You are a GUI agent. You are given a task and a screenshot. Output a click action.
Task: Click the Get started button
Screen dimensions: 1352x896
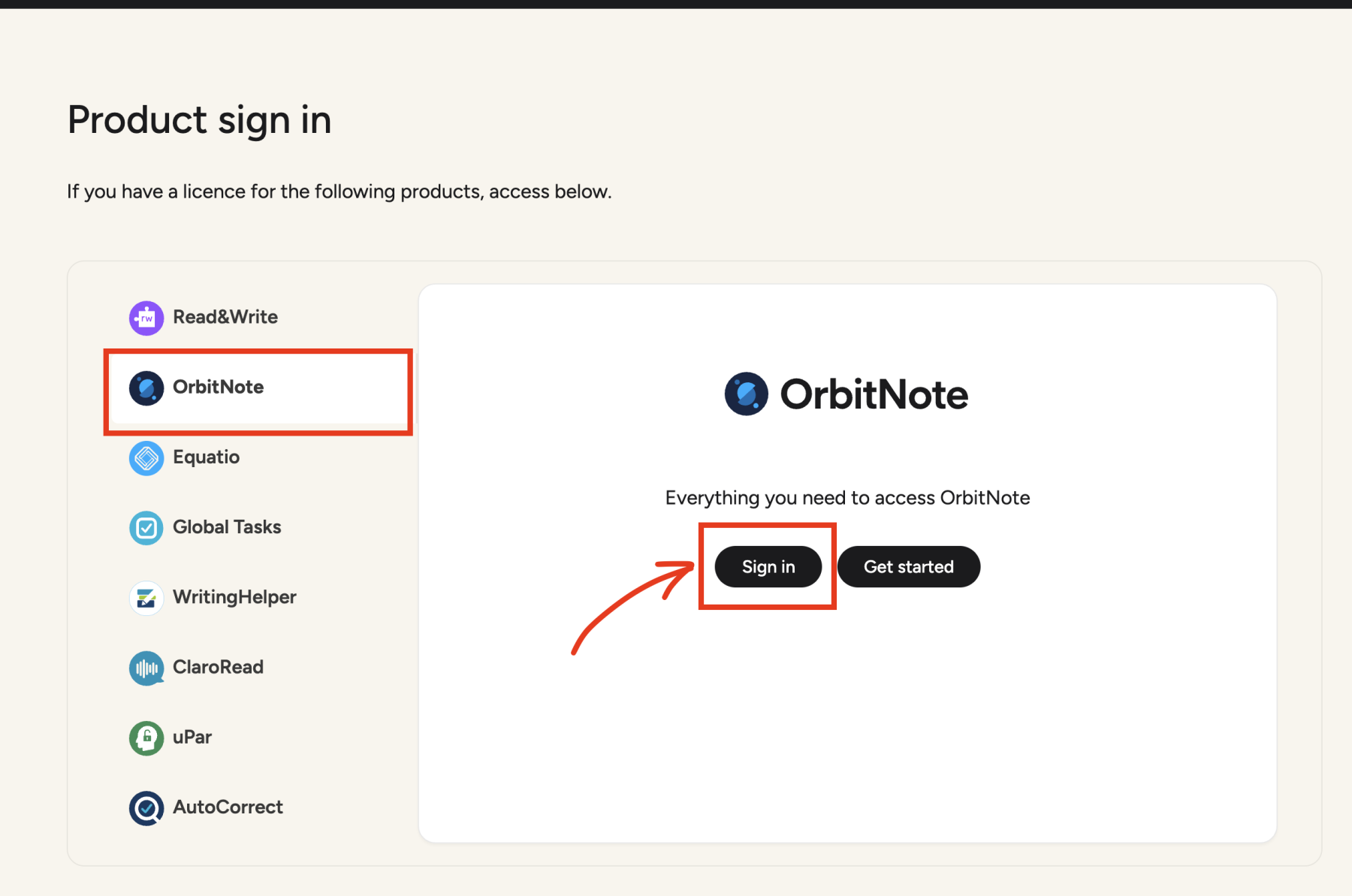(909, 566)
